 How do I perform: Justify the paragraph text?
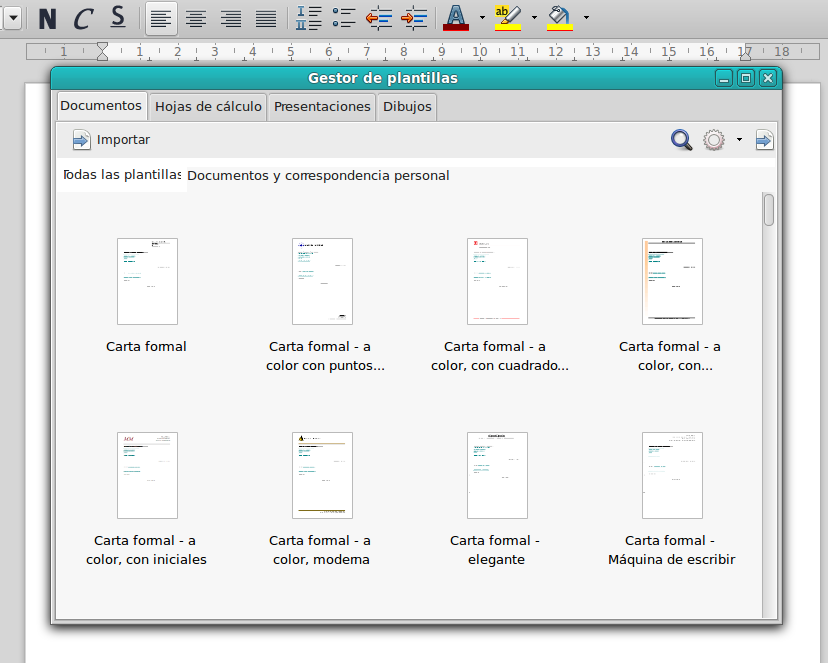coord(266,18)
